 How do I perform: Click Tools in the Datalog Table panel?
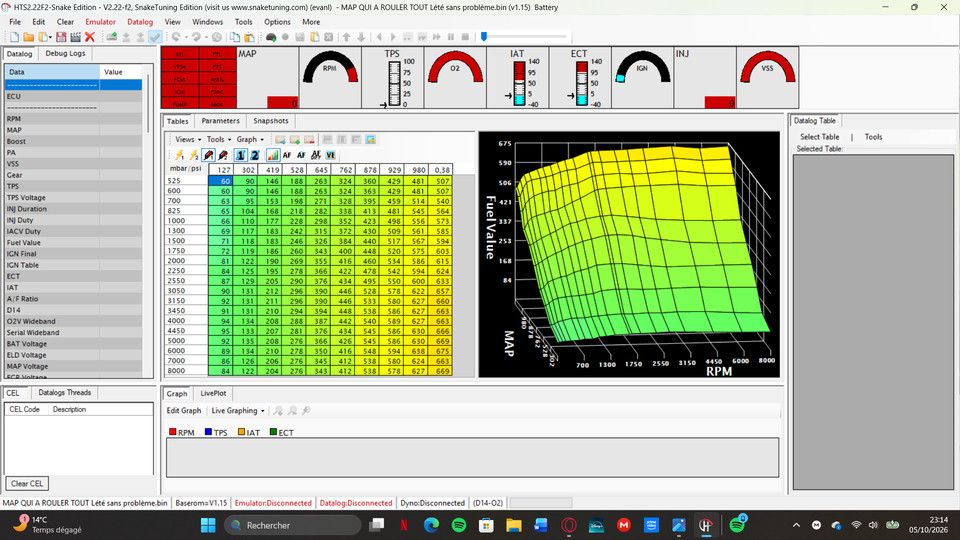873,137
